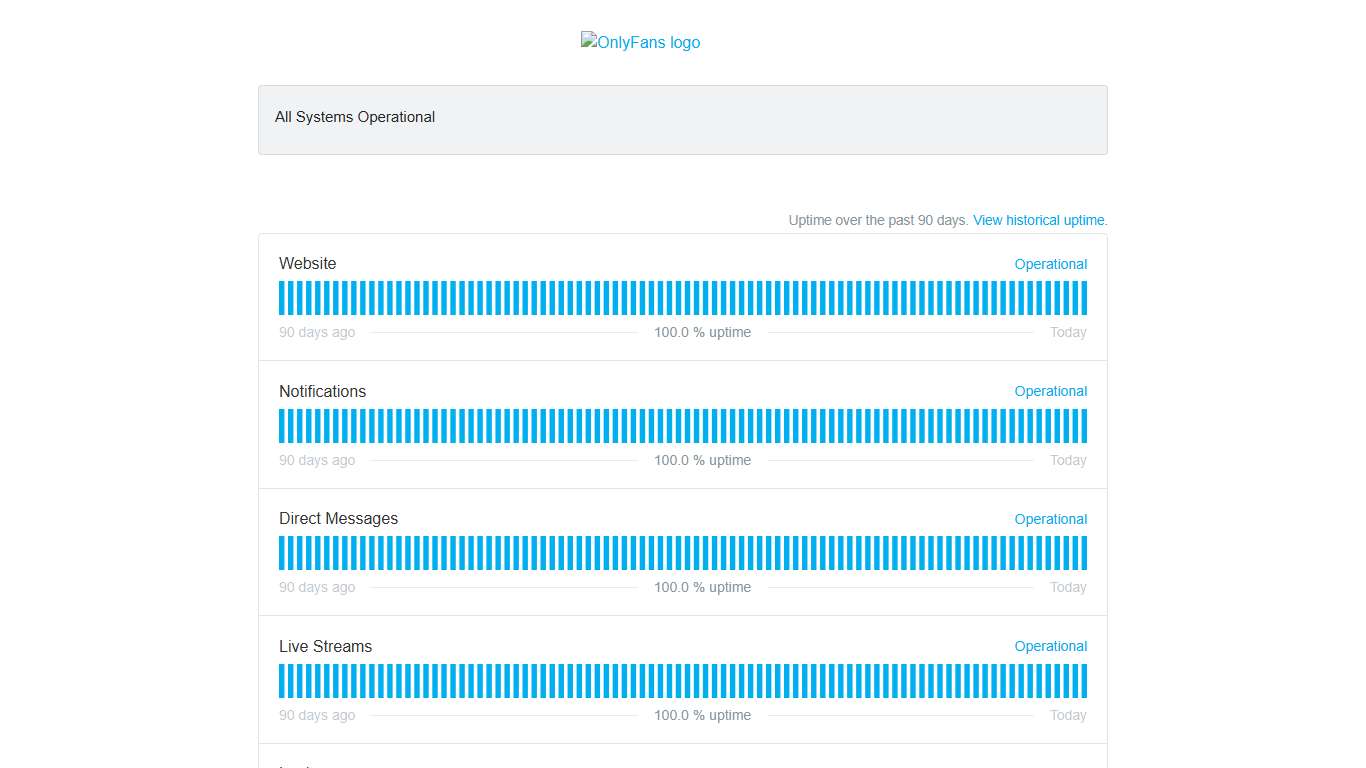Select the Website component name
This screenshot has height=768, width=1366.
307,264
